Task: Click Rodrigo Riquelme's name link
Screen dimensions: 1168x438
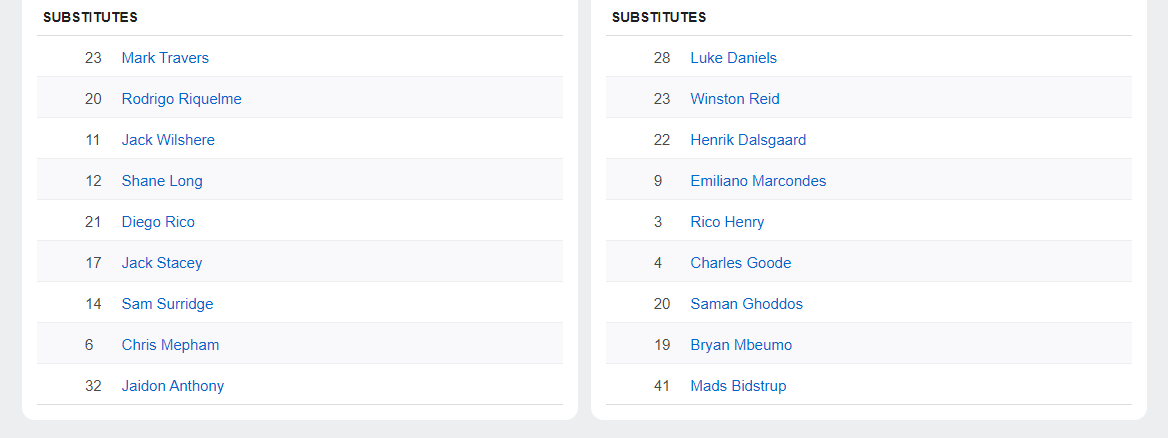Action: tap(181, 99)
